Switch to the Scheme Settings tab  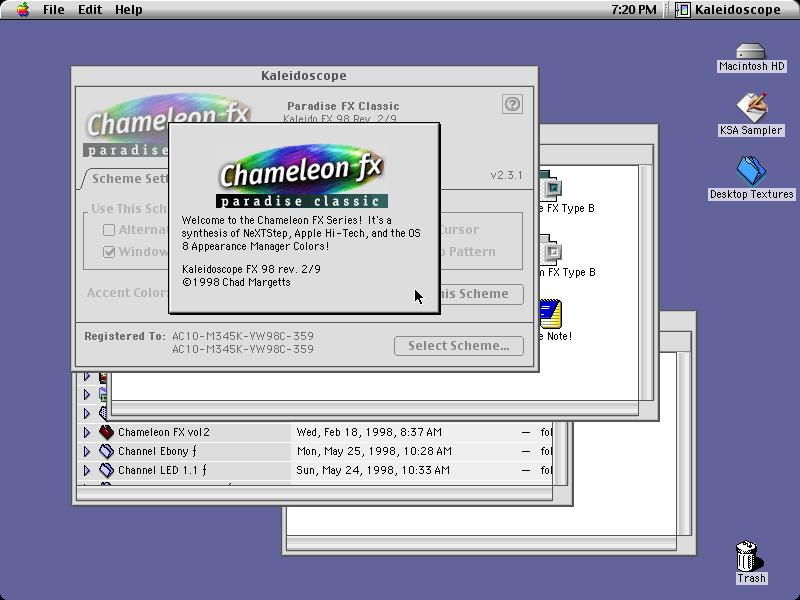pos(128,179)
